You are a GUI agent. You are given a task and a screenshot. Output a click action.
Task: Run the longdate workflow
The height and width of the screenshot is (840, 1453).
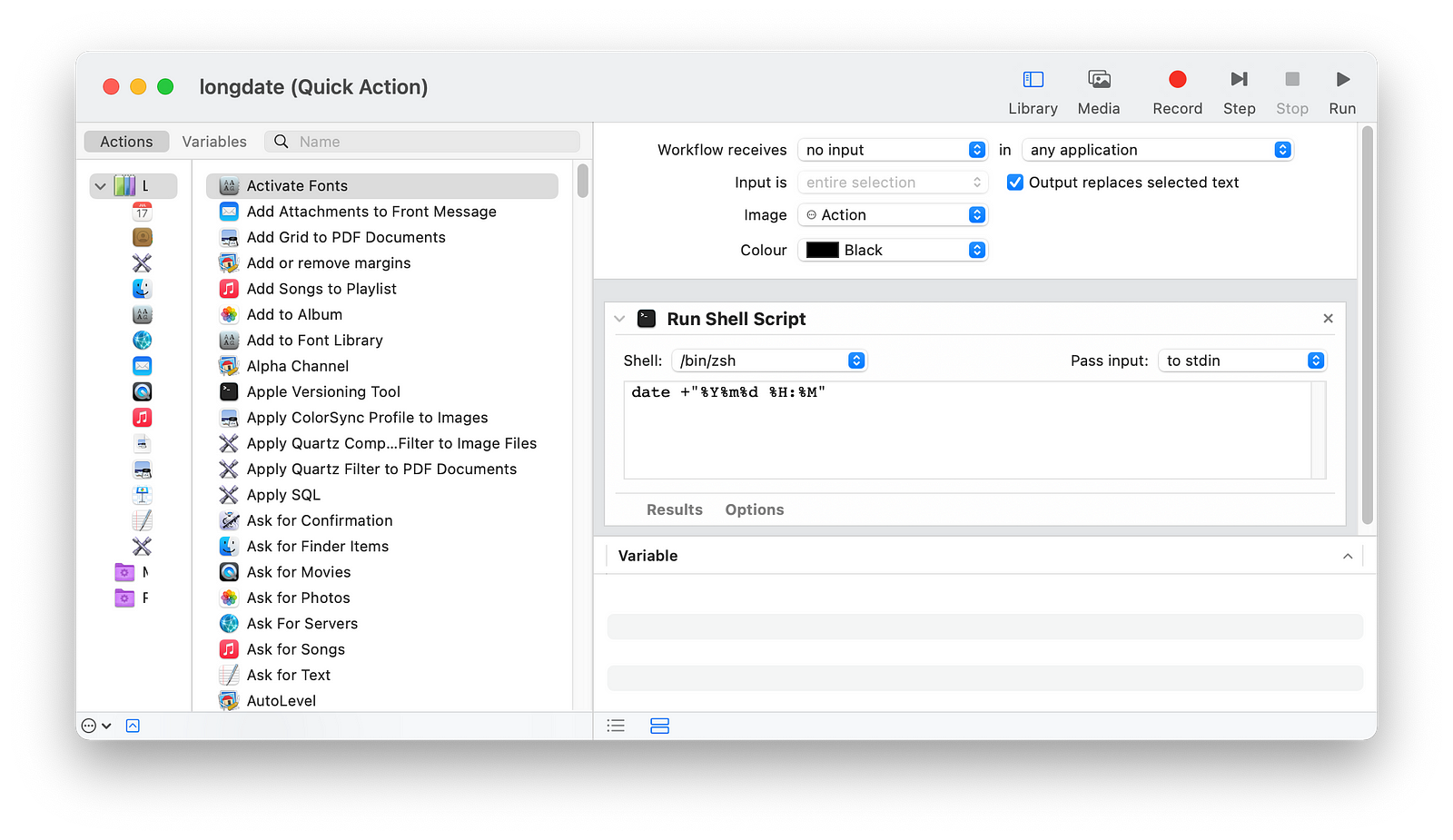pos(1342,93)
